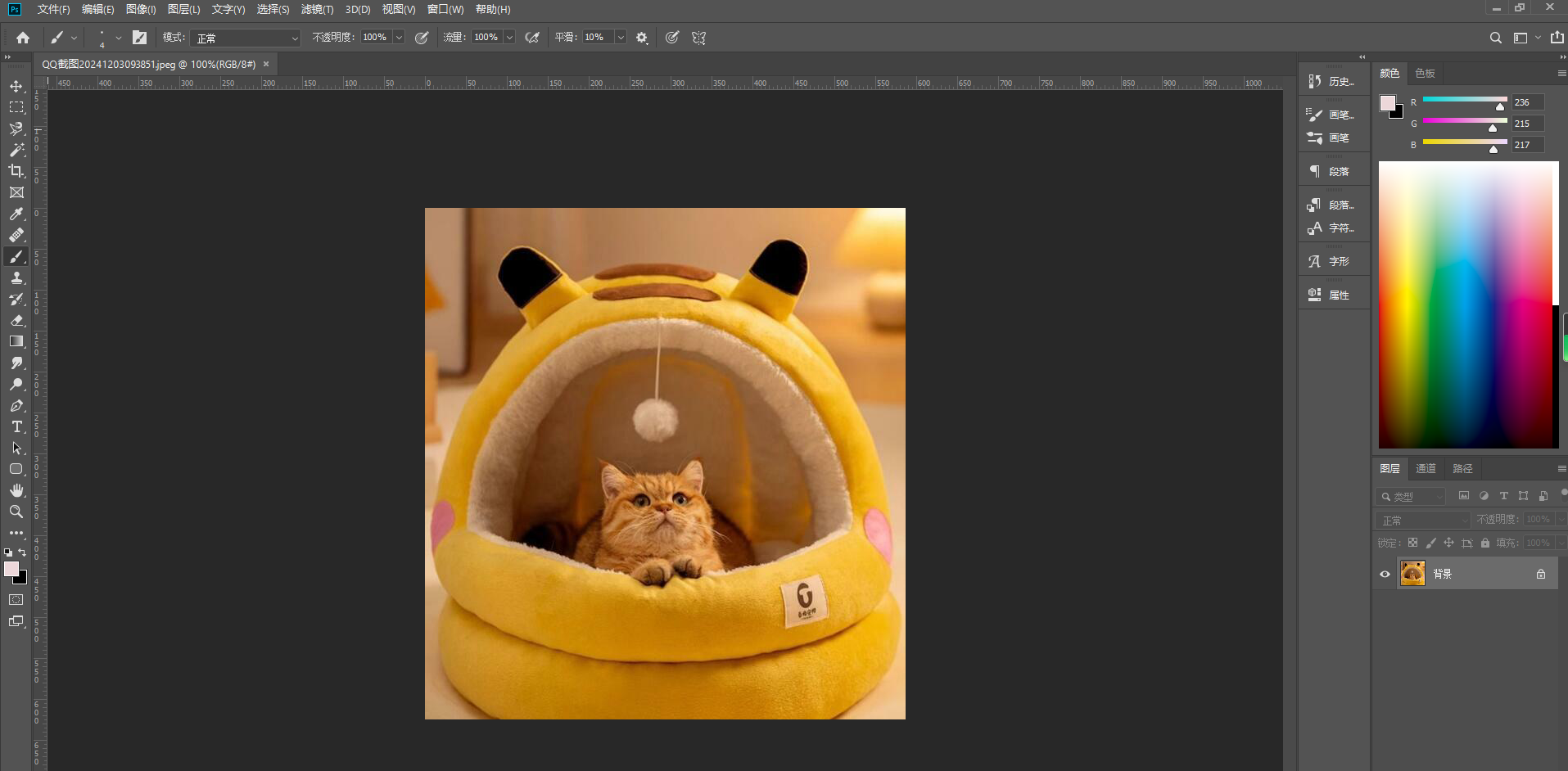1568x771 pixels.
Task: Open the brush preset picker arrow
Action: (119, 38)
